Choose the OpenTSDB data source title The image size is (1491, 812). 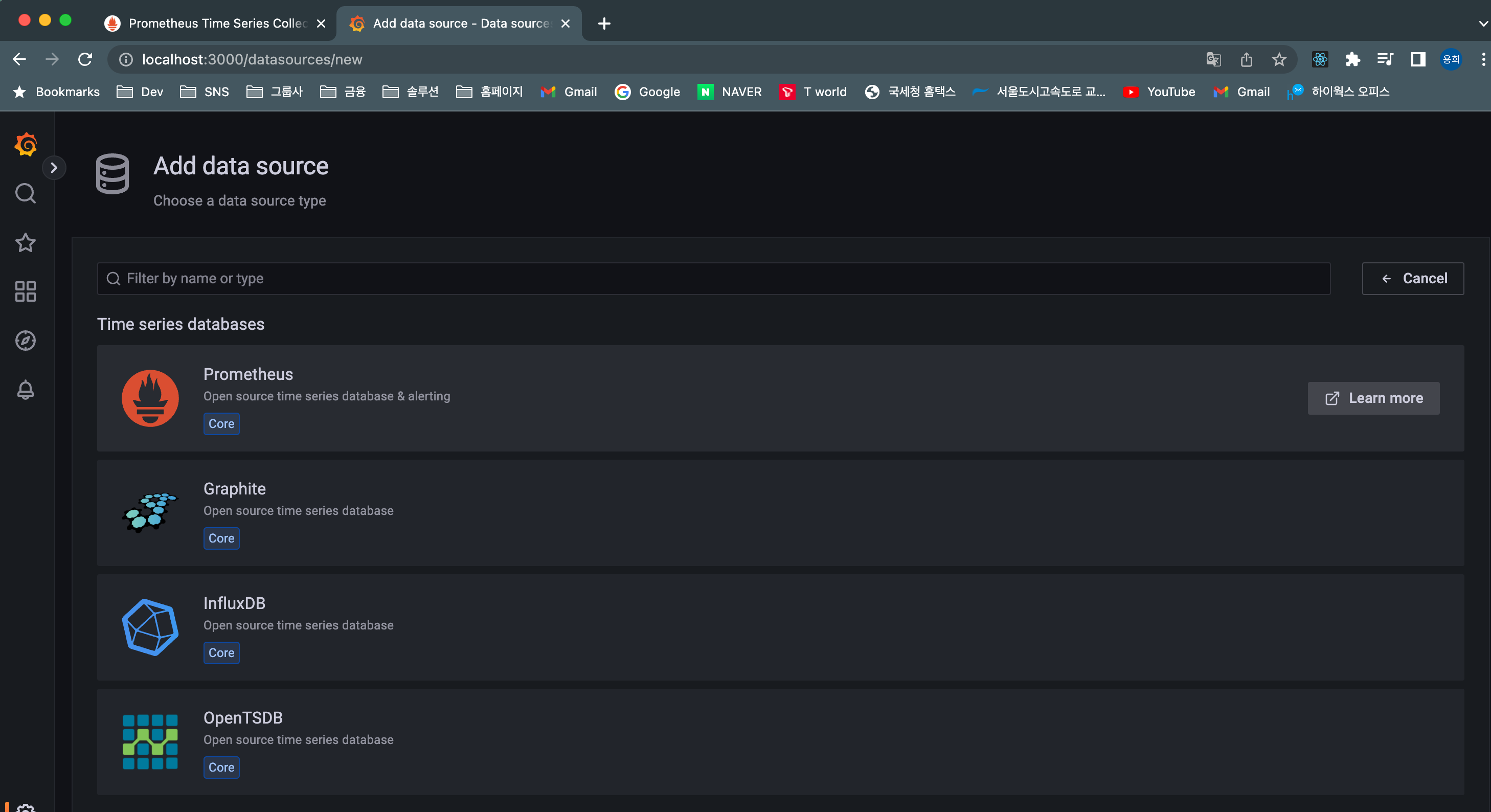pos(243,718)
